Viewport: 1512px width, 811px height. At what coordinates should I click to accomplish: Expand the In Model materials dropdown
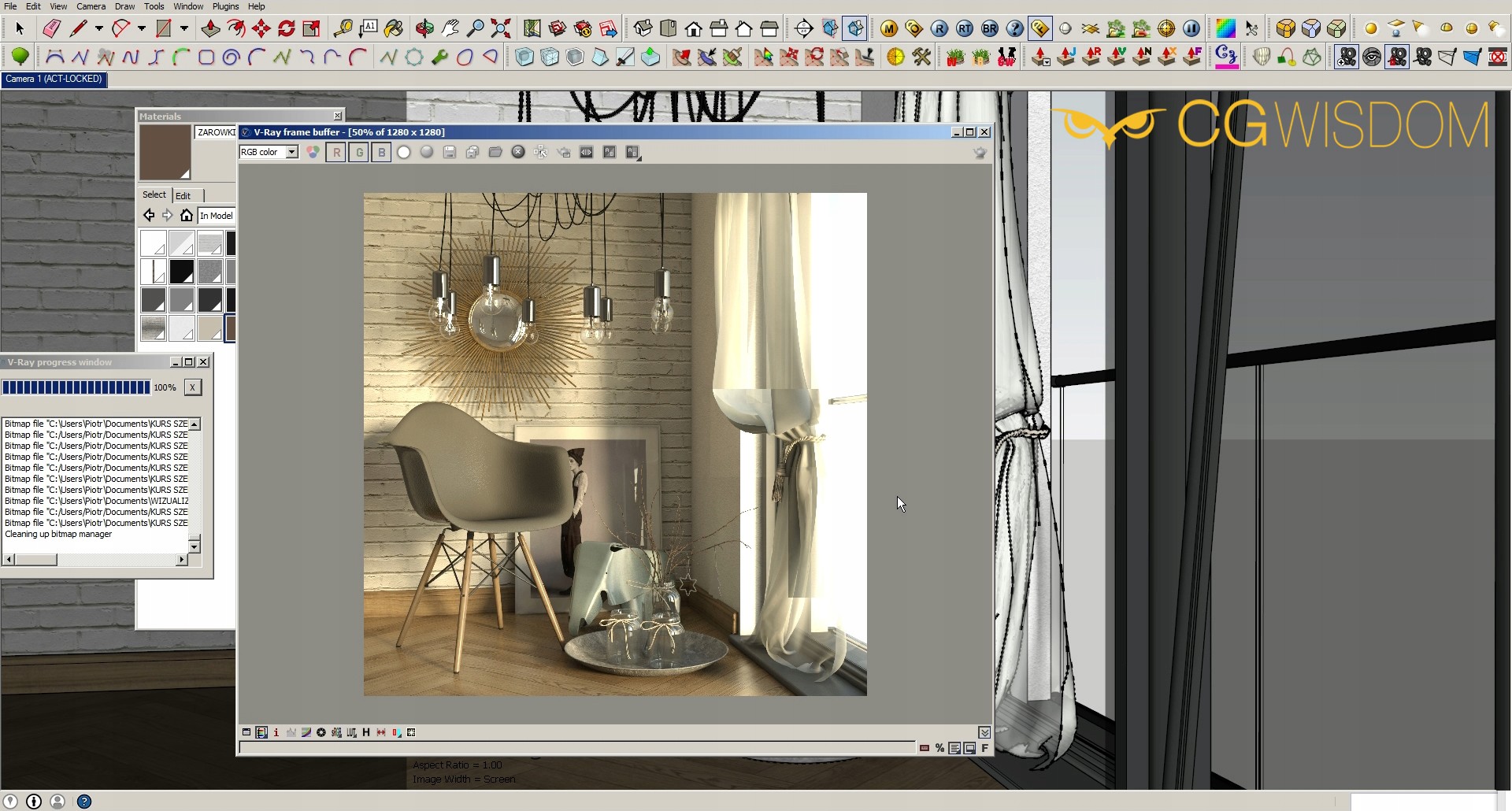[x=216, y=216]
